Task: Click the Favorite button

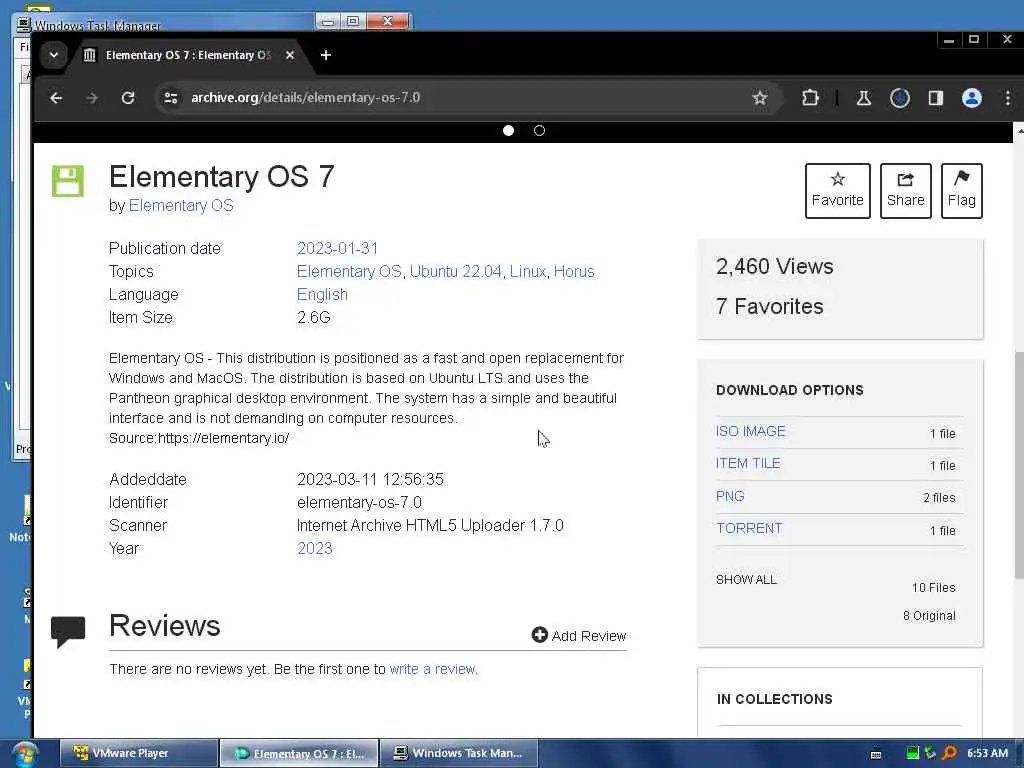Action: pos(837,191)
